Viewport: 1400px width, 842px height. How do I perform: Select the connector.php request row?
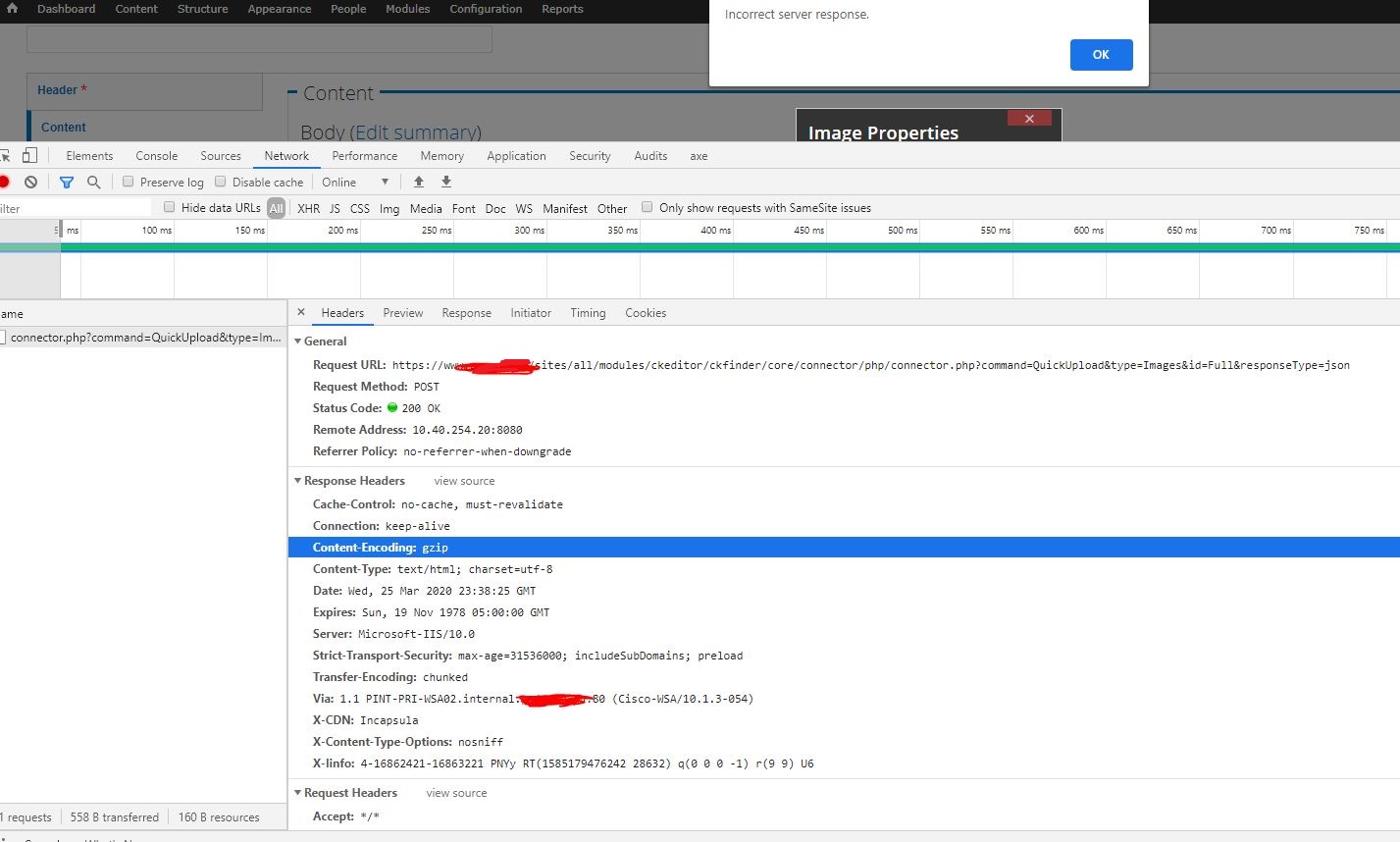coord(137,337)
